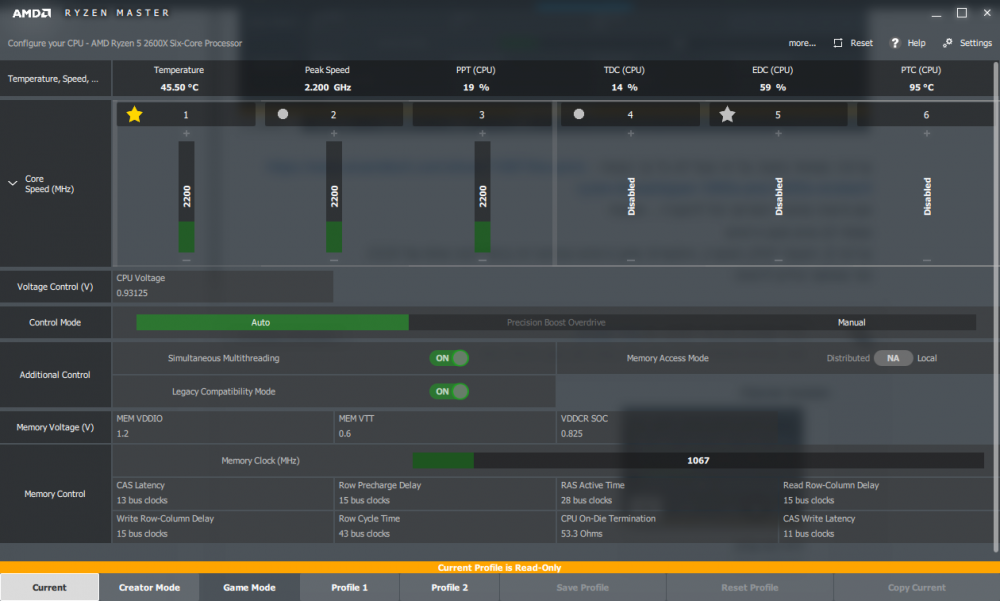Click the core 3 speed bar

point(482,197)
